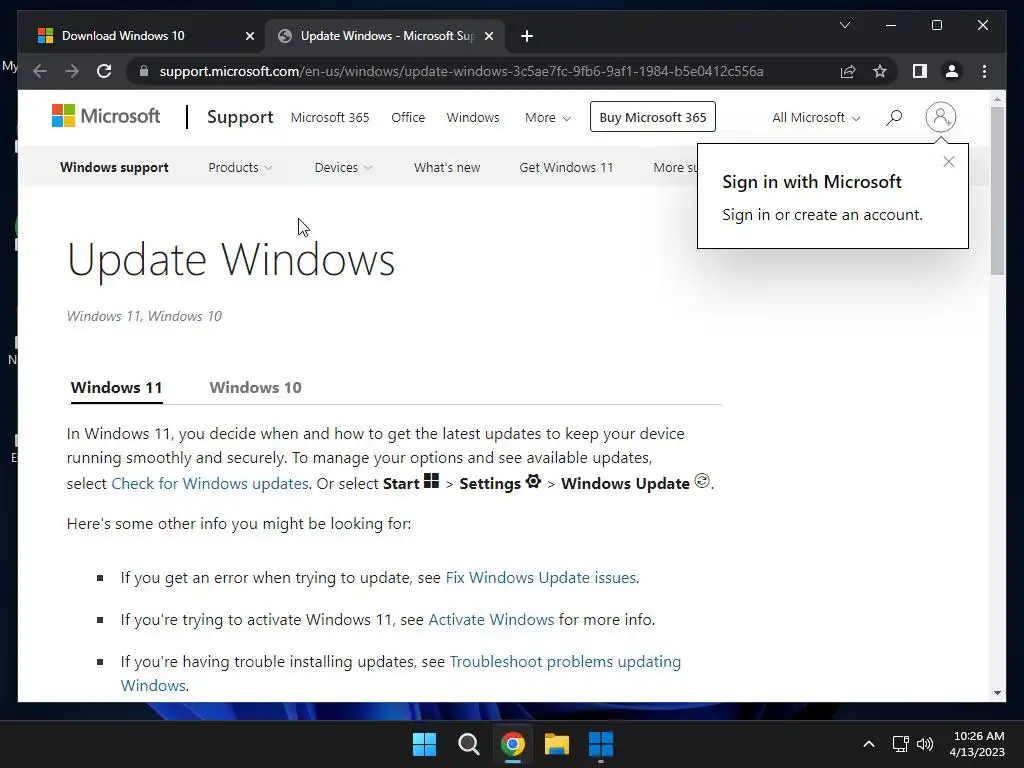The width and height of the screenshot is (1024, 768).
Task: Open the Microsoft site search magnifier
Action: 894,118
